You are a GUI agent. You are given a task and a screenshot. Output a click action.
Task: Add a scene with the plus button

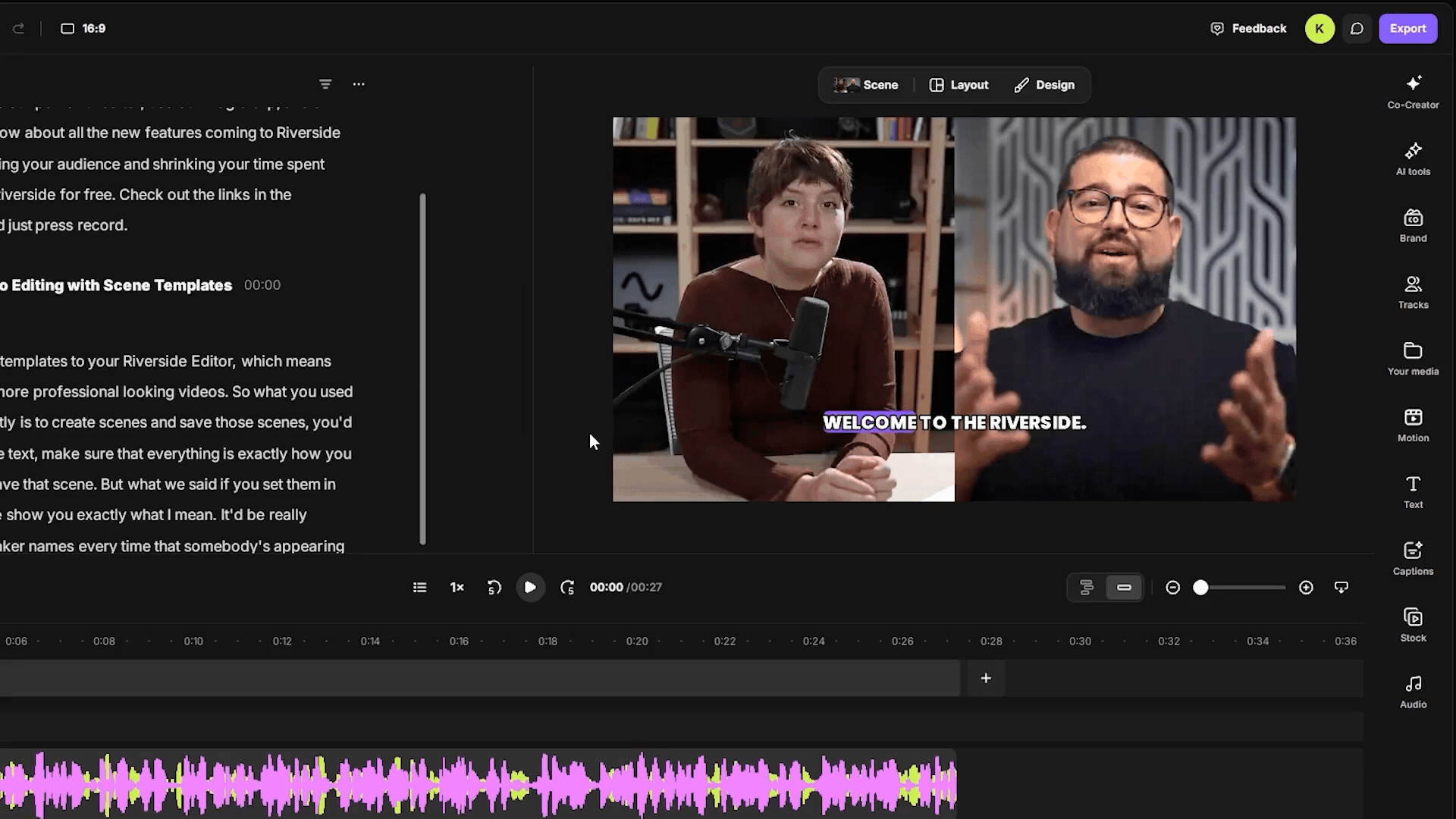[986, 679]
